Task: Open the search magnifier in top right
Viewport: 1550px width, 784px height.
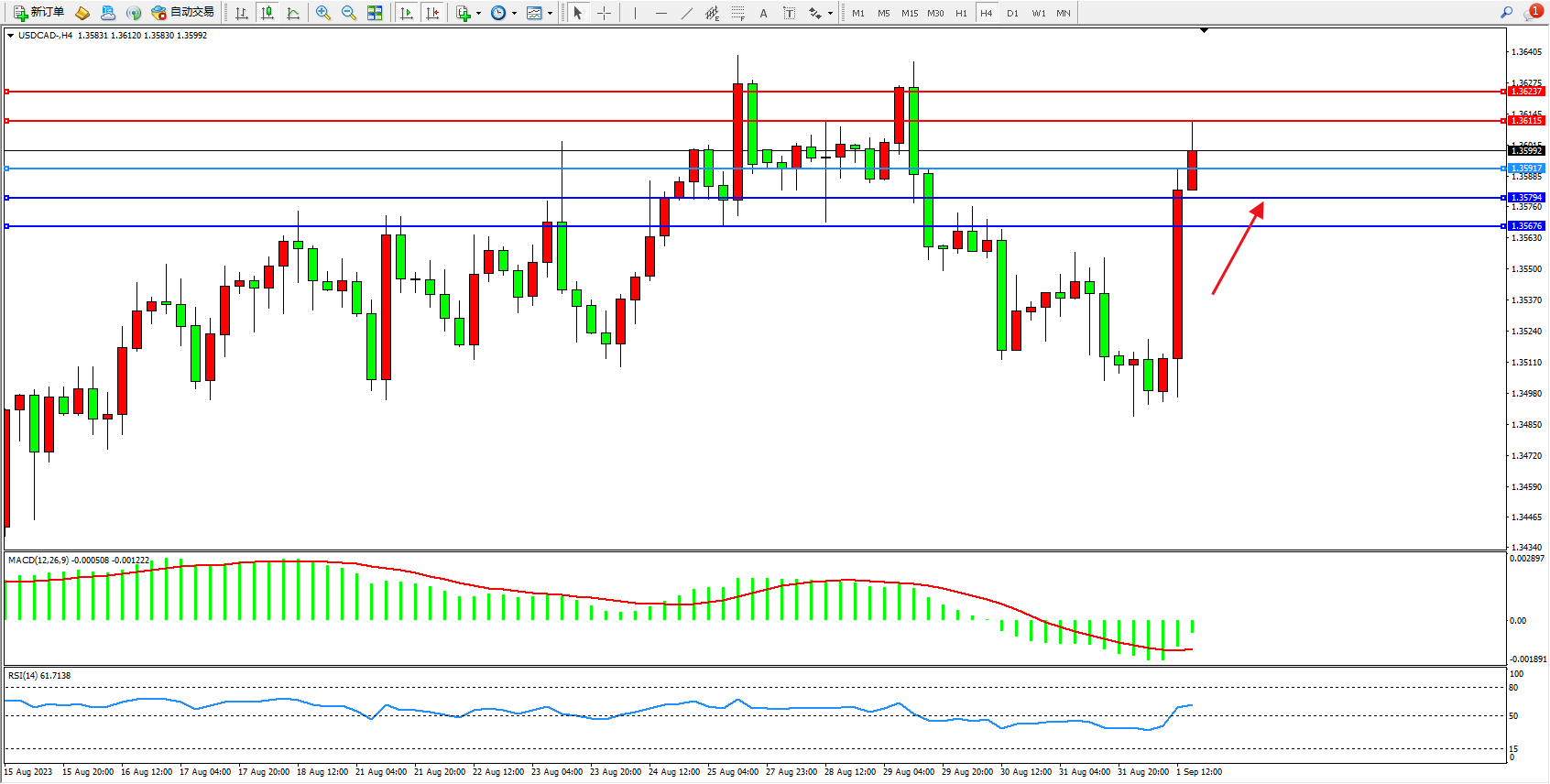Action: point(1506,12)
